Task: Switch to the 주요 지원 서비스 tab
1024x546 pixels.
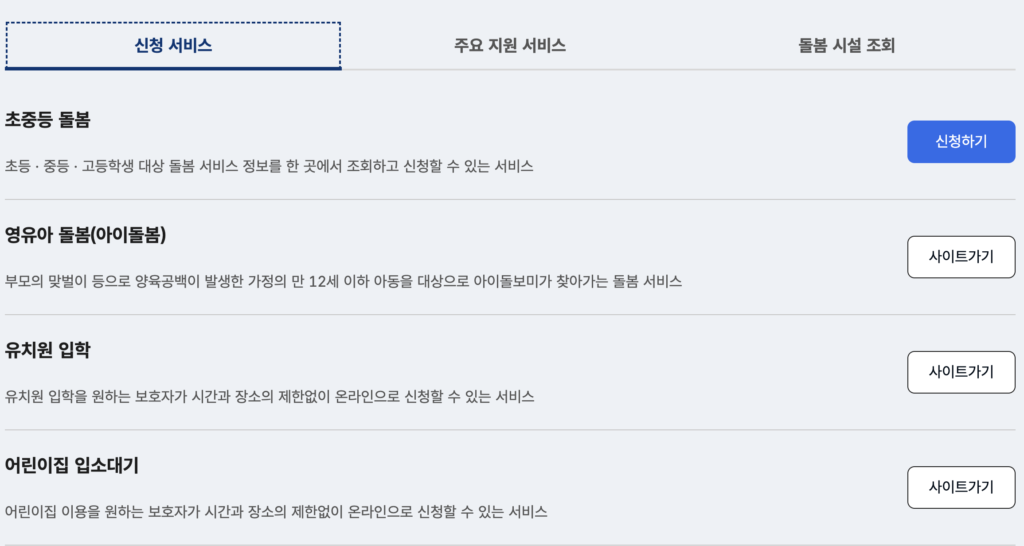Action: tap(509, 45)
